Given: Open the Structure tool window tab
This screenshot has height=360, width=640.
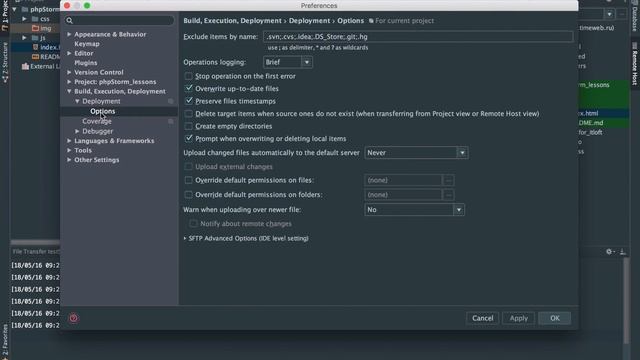Looking at the screenshot, I should pyautogui.click(x=5, y=62).
